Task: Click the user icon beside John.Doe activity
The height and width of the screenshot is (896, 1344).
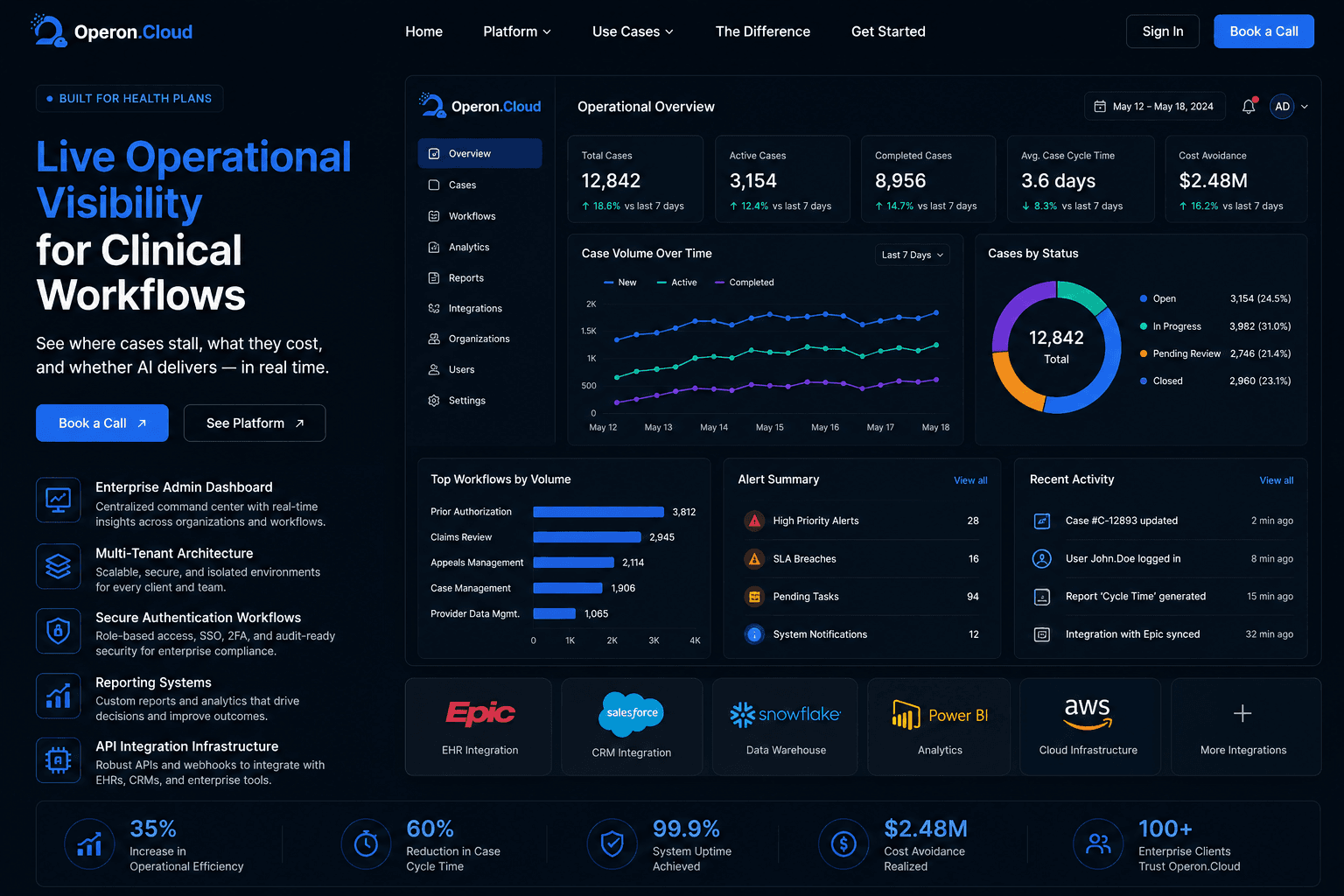Action: point(1041,558)
